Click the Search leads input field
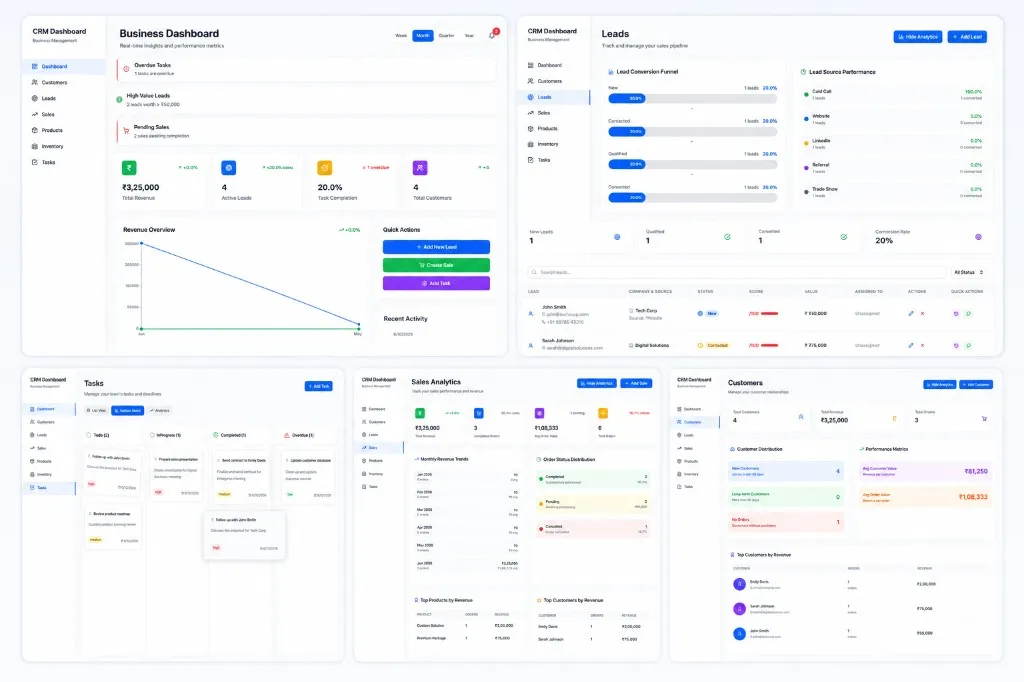Image resolution: width=1024 pixels, height=682 pixels. tap(737, 272)
